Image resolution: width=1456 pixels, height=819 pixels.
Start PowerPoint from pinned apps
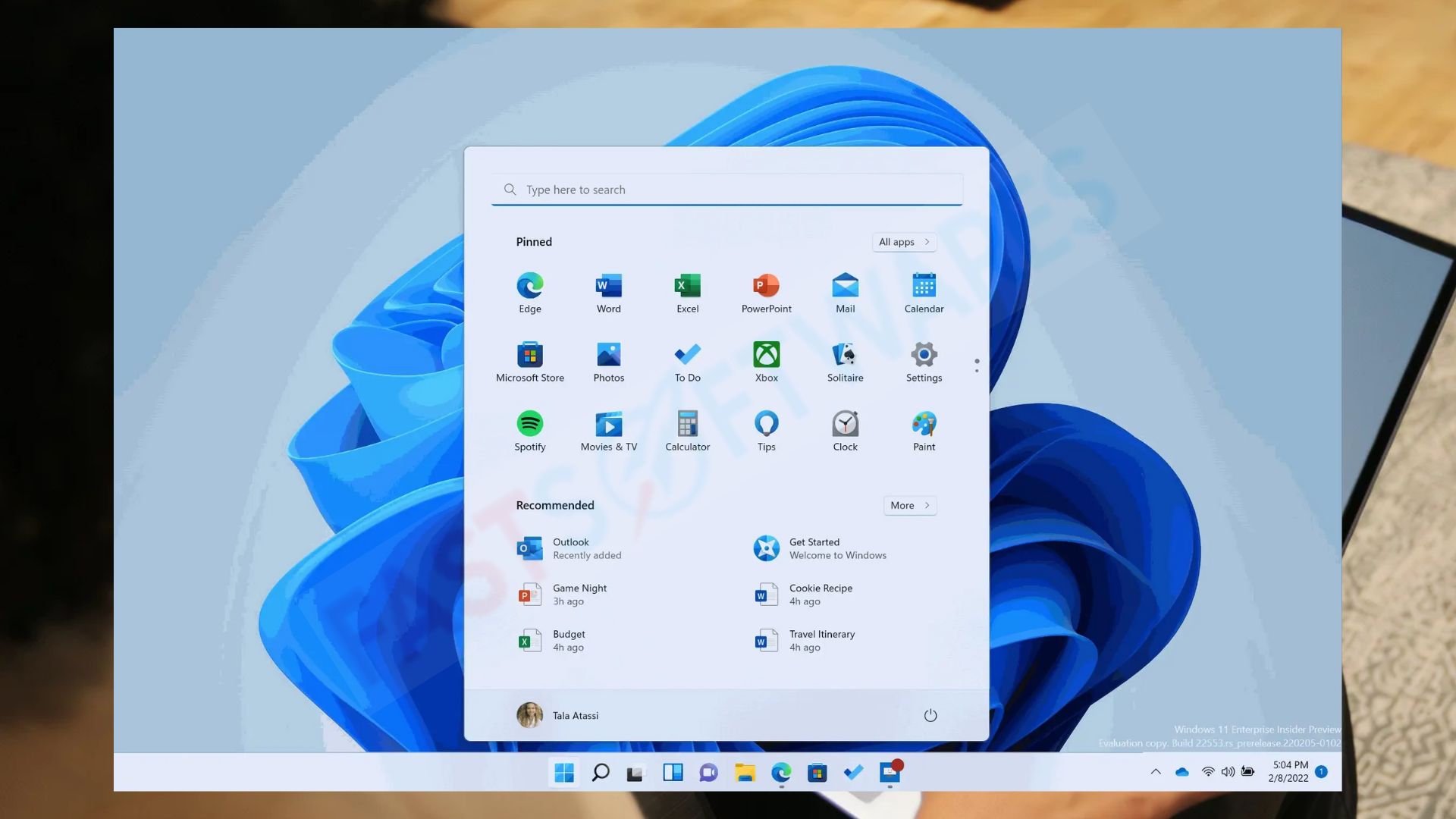click(767, 293)
